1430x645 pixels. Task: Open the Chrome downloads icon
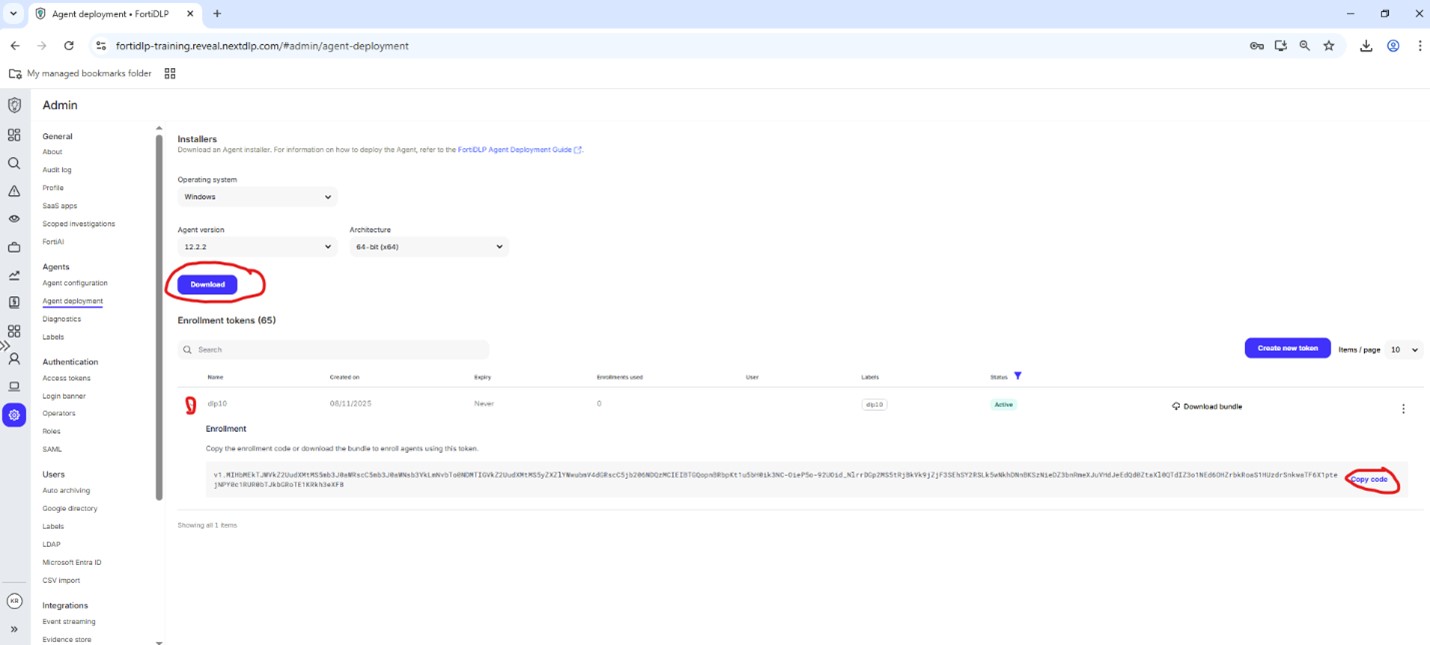1366,45
